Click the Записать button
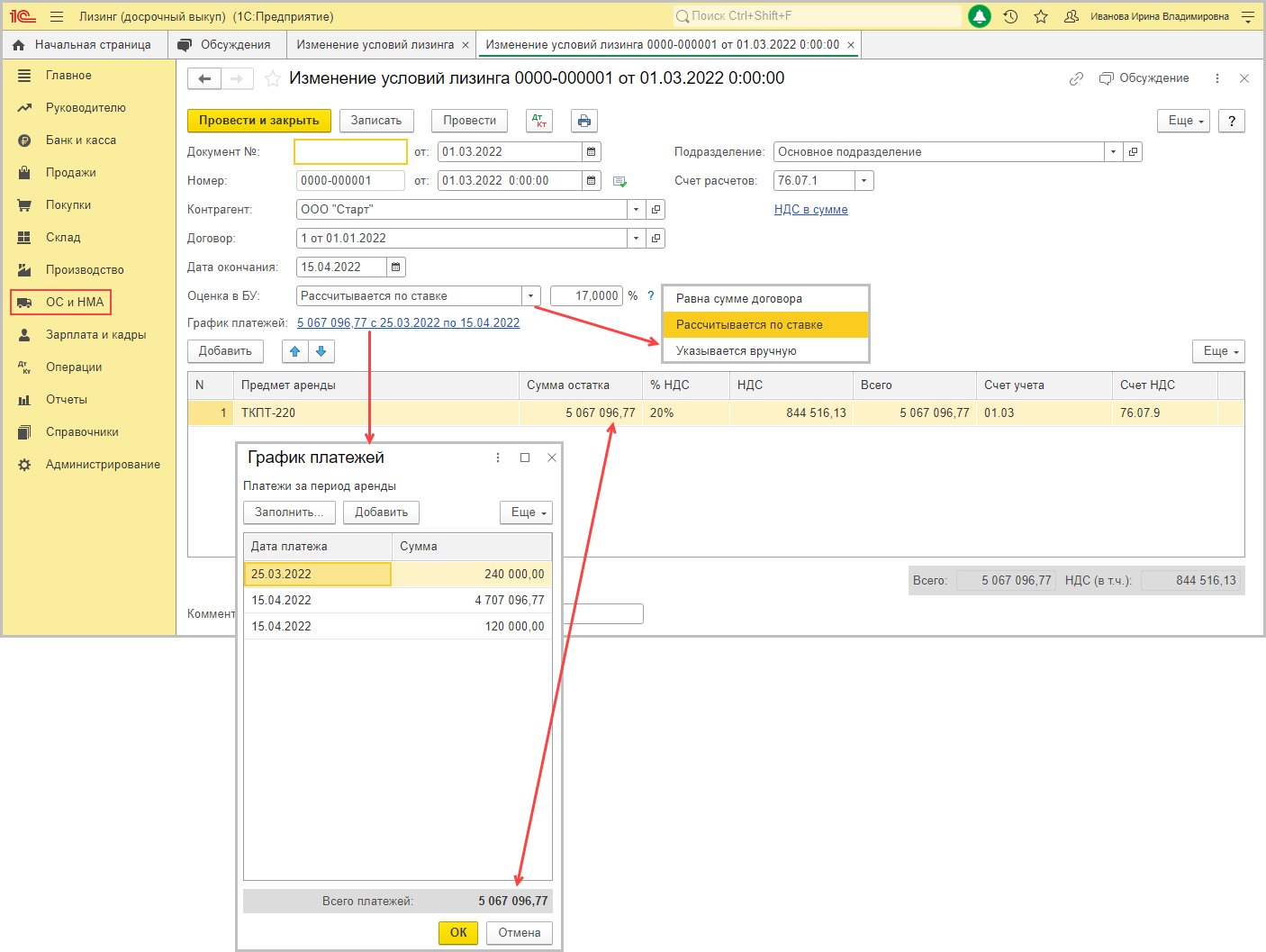The image size is (1266, 952). (x=376, y=121)
